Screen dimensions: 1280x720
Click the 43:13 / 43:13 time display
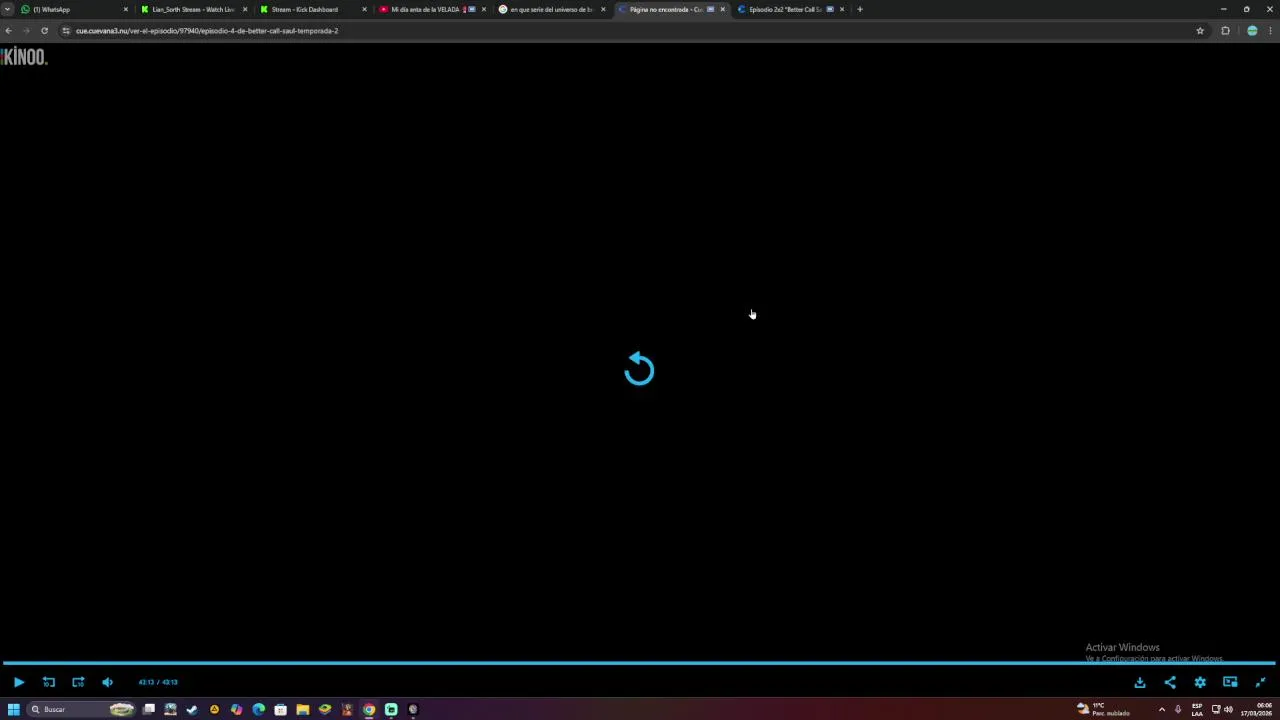click(158, 682)
